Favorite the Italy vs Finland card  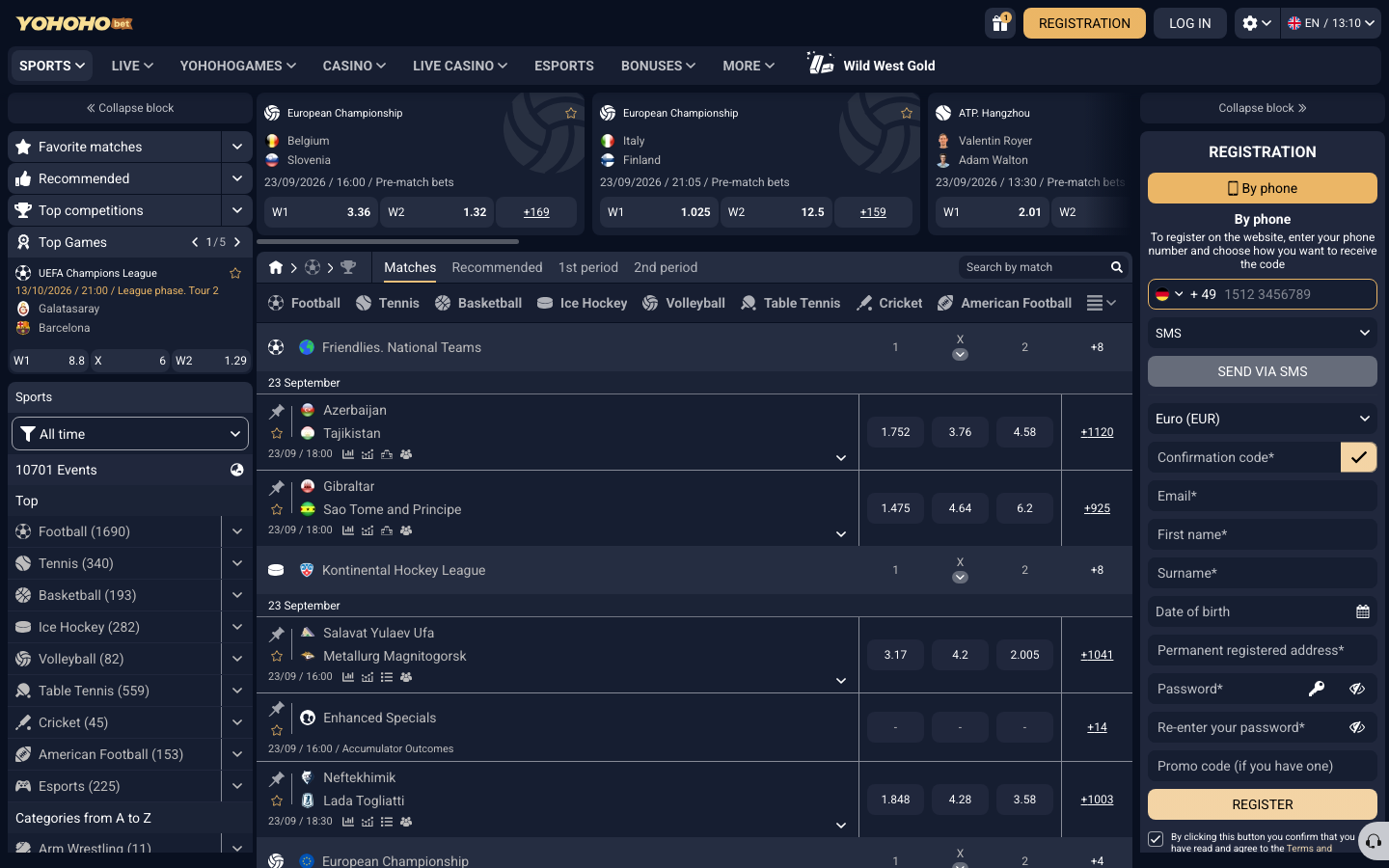point(907,113)
